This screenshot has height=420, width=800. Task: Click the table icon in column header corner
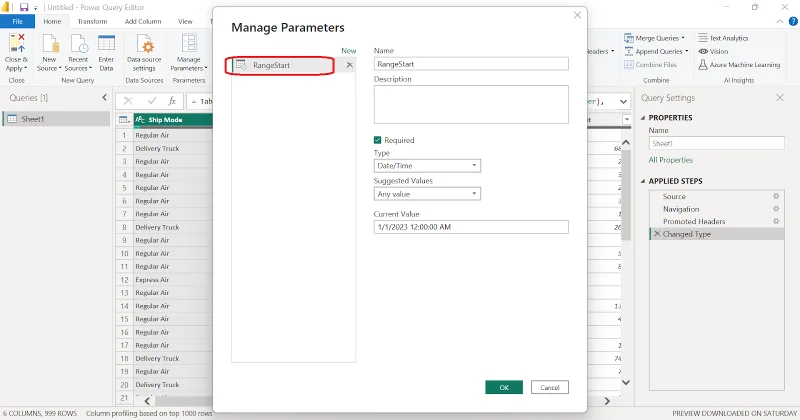[124, 119]
